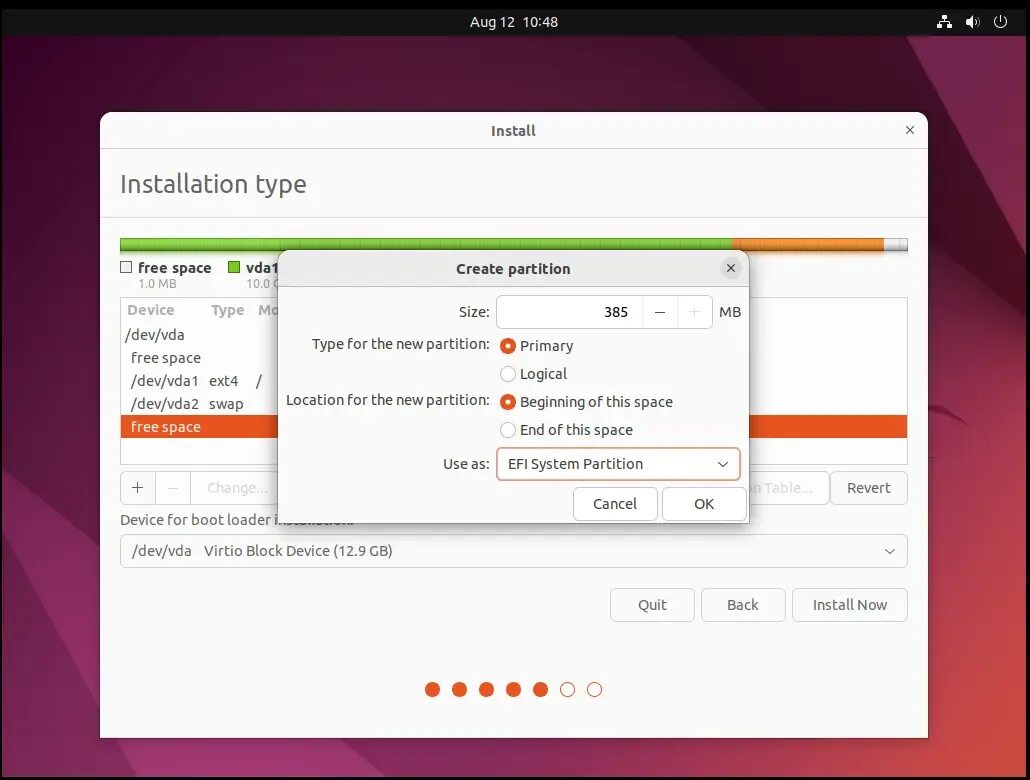This screenshot has height=780, width=1030.
Task: Decrease partition size with minus button
Action: [x=660, y=312]
